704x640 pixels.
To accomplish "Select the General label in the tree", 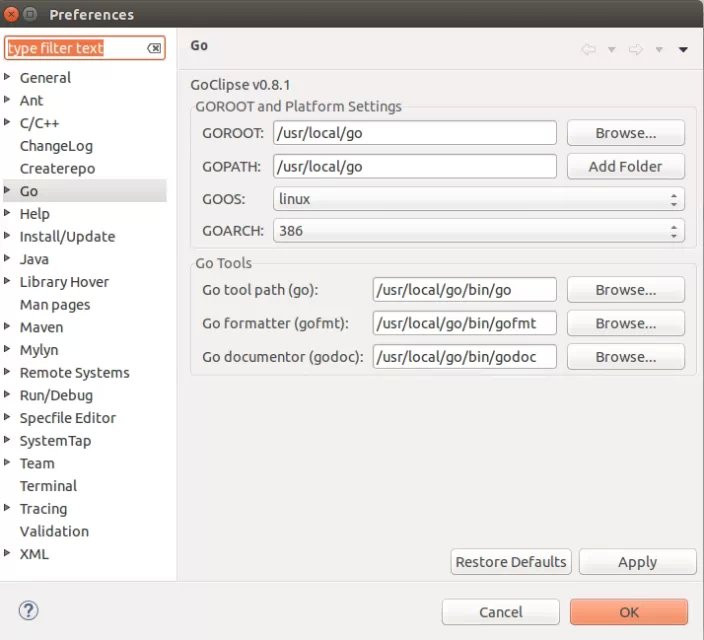I will pyautogui.click(x=45, y=78).
